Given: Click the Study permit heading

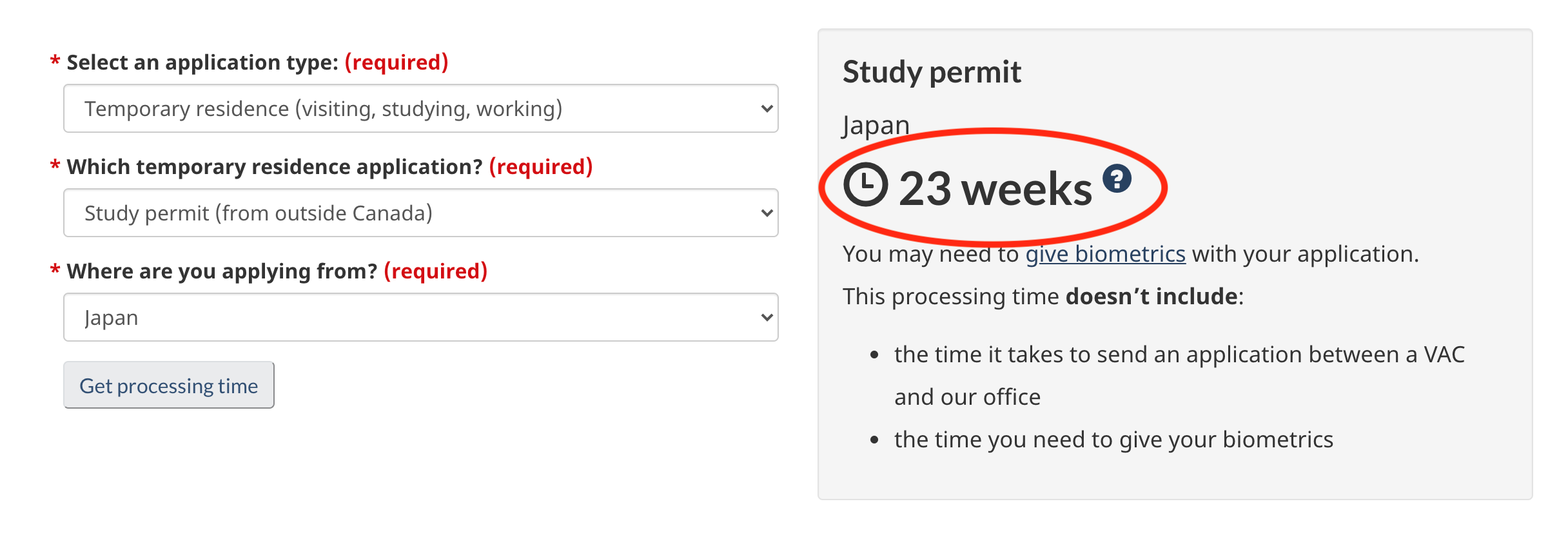Looking at the screenshot, I should pyautogui.click(x=932, y=72).
